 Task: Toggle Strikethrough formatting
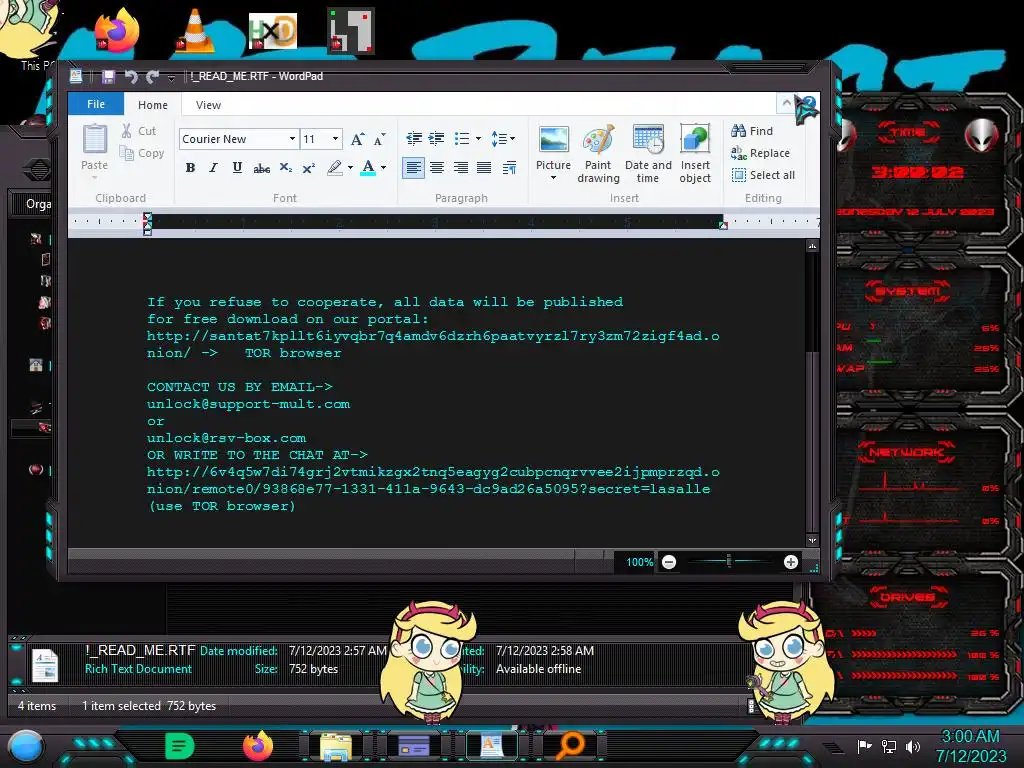[x=261, y=168]
